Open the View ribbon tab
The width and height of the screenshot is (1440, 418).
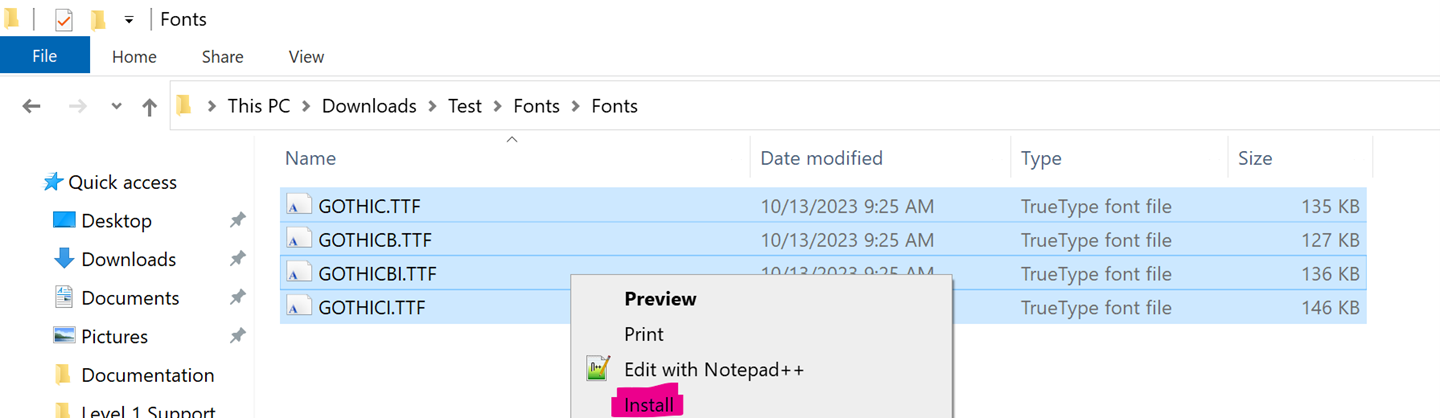point(306,57)
